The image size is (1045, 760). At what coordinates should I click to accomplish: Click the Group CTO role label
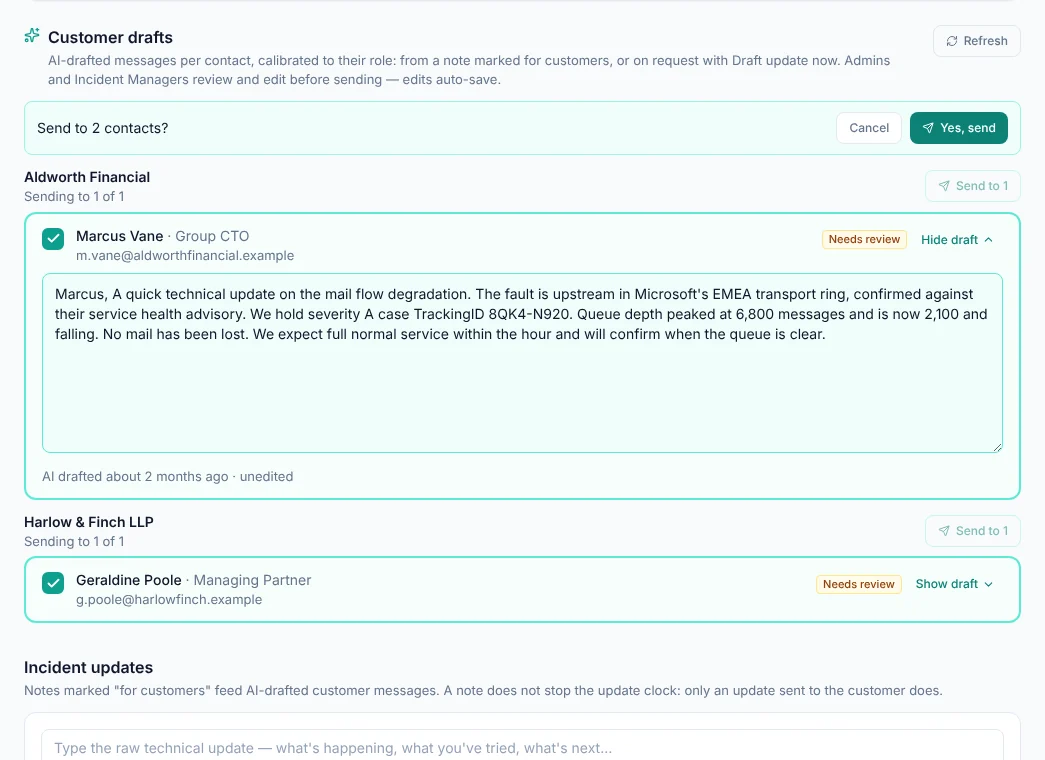point(212,236)
